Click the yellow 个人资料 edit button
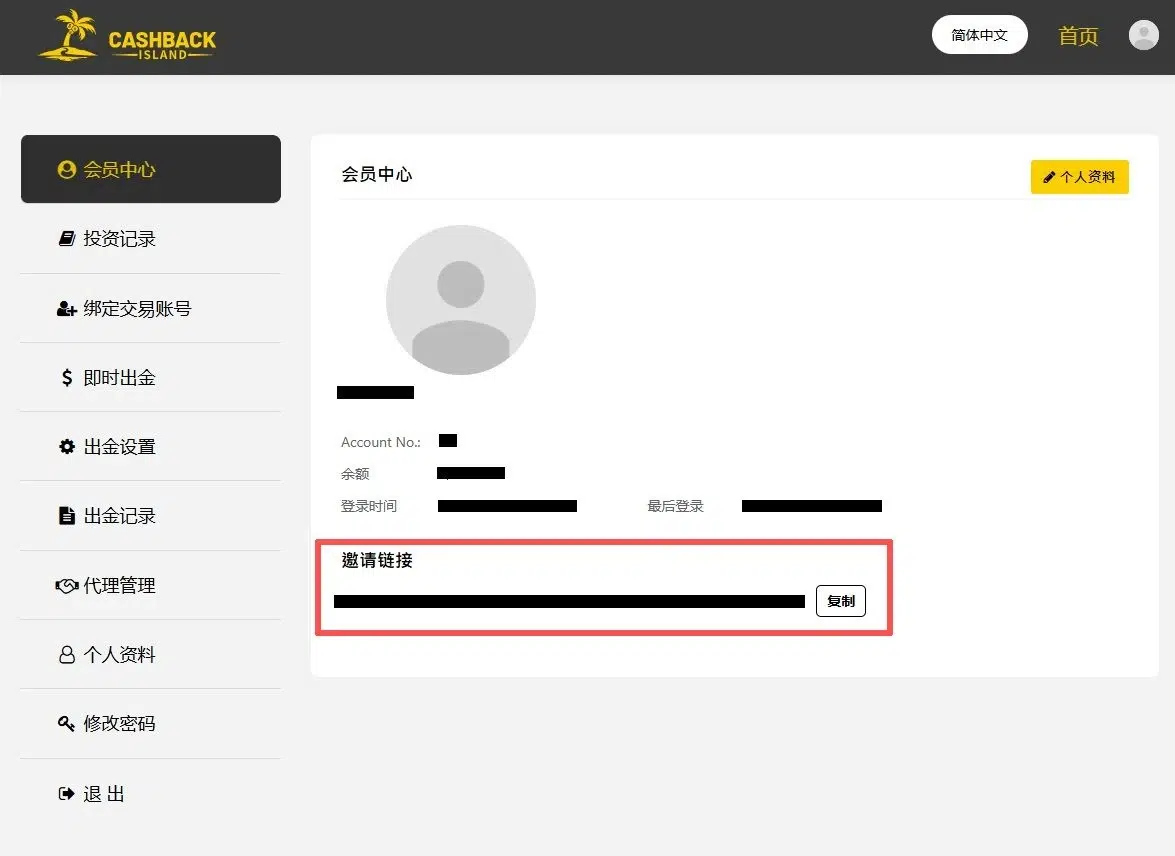Screen dimensions: 1175x856 tap(1080, 177)
